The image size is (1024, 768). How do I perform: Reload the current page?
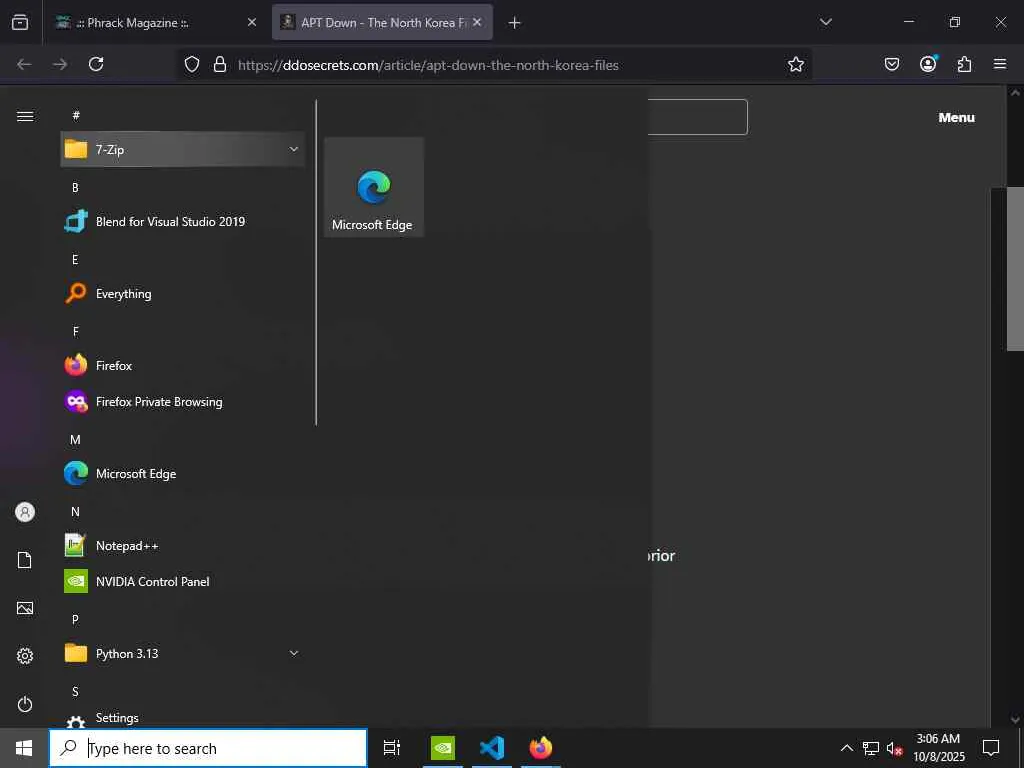point(96,64)
